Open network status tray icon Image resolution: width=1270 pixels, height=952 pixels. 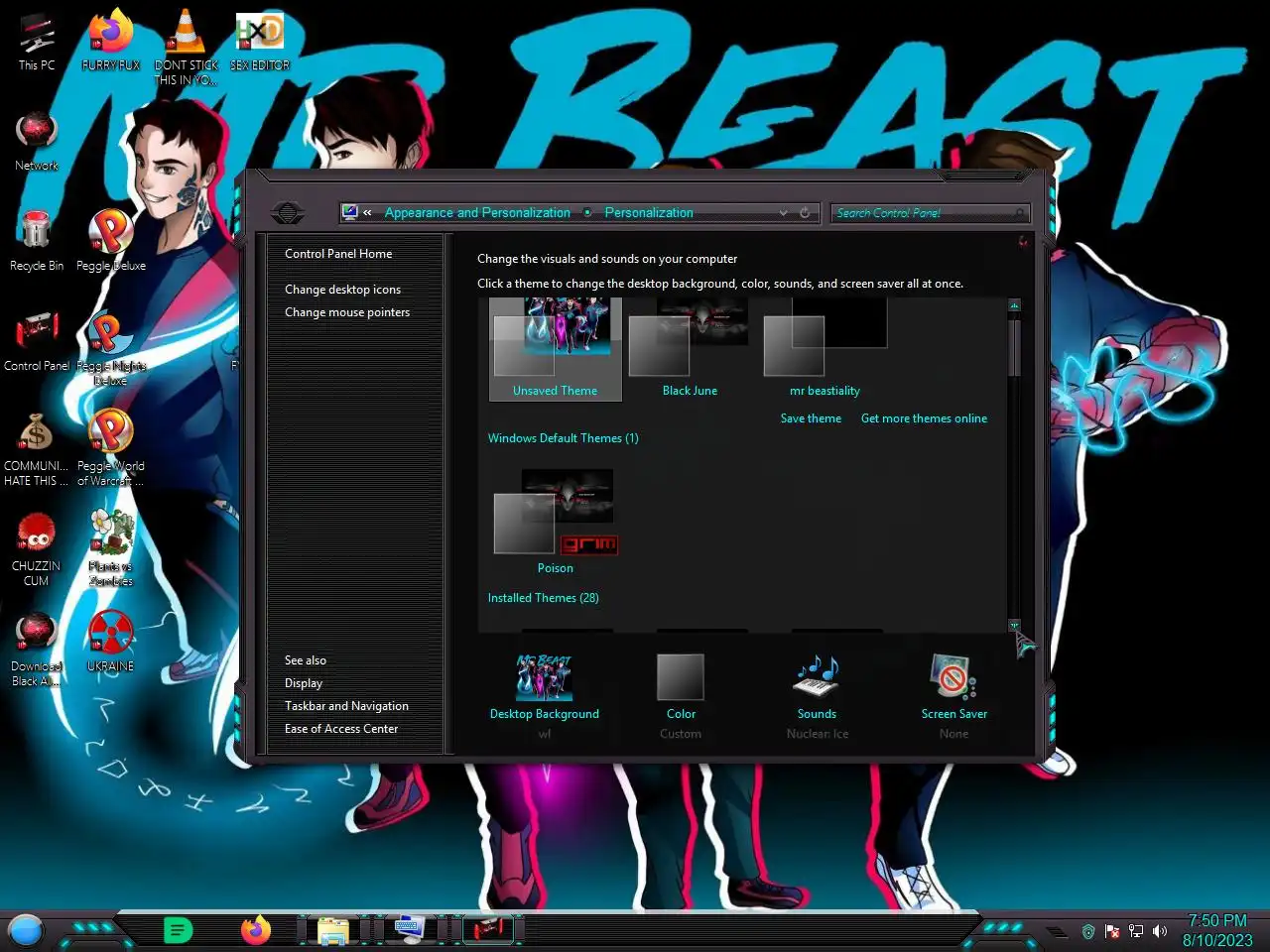pyautogui.click(x=1136, y=931)
